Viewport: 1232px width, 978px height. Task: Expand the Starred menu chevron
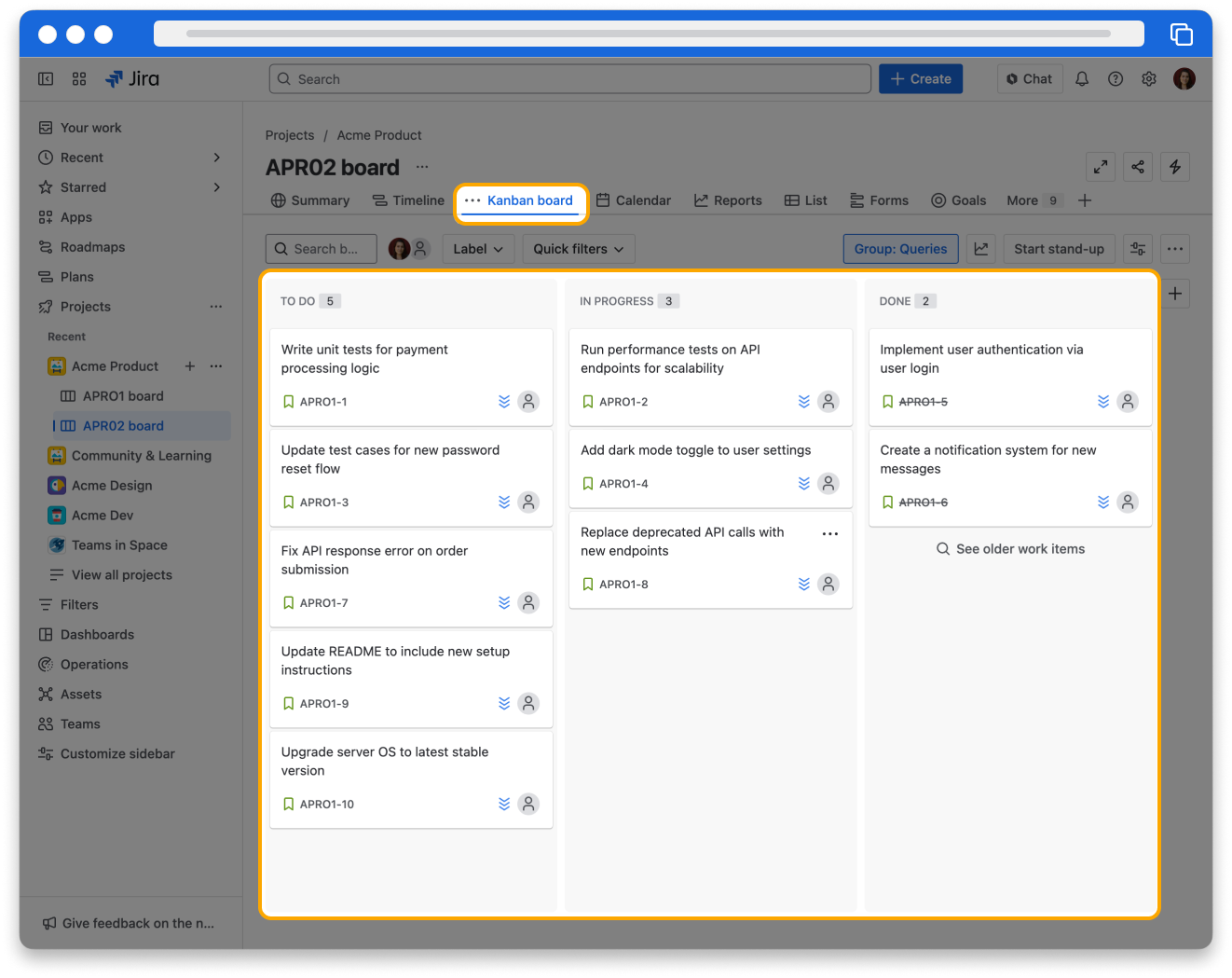pyautogui.click(x=217, y=187)
